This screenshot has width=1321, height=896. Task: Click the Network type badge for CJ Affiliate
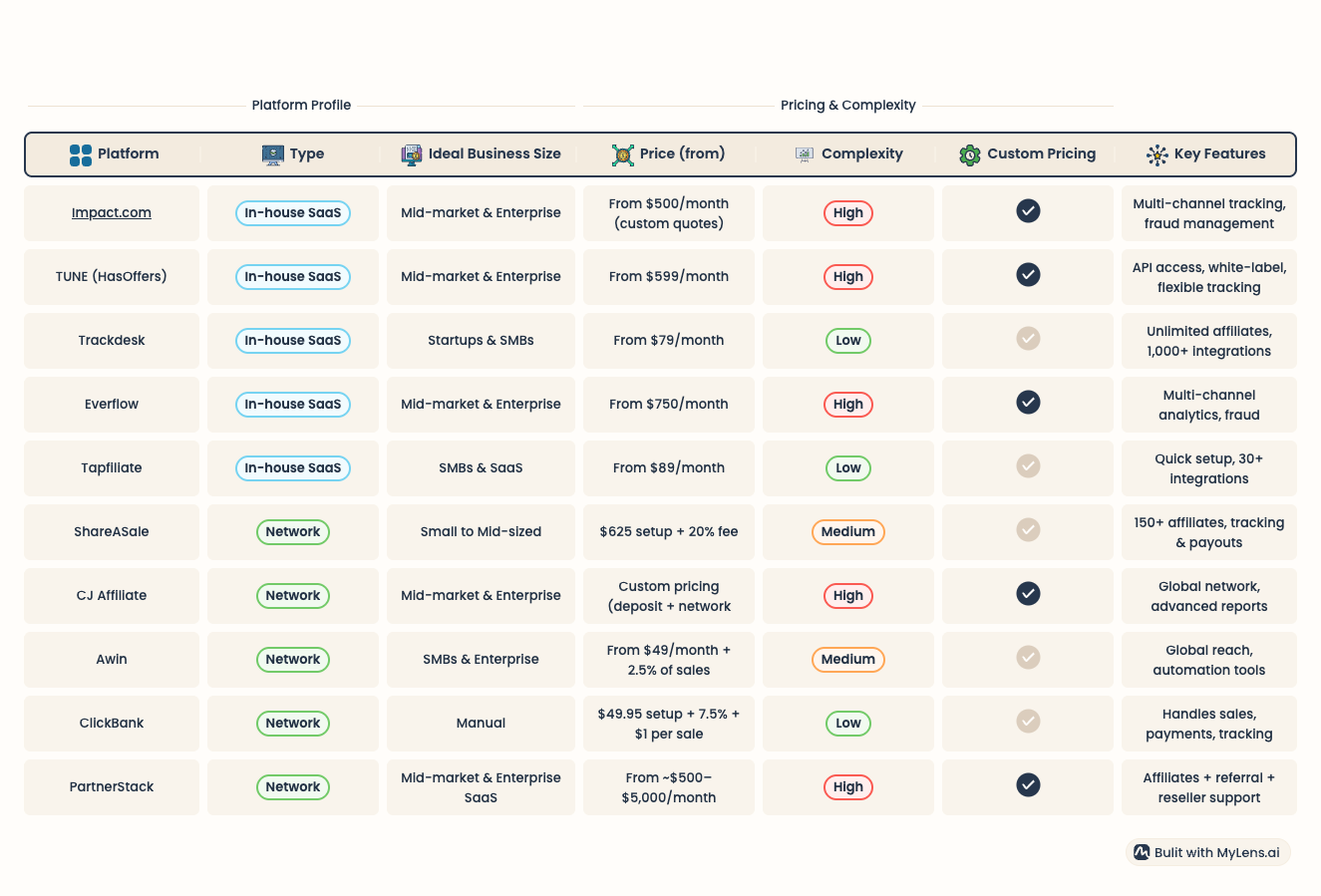tap(293, 596)
